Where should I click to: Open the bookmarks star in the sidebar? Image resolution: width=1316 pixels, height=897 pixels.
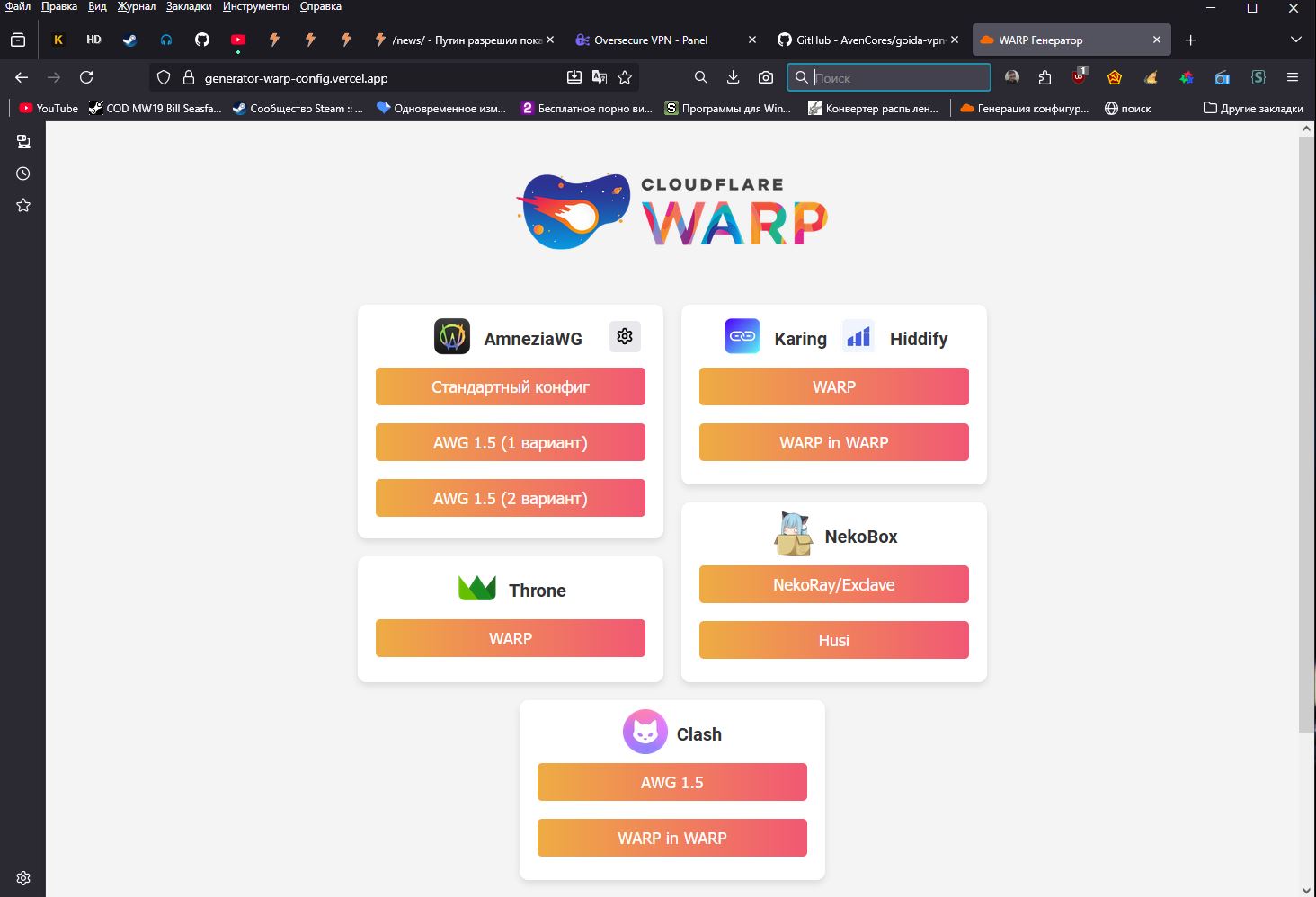point(23,206)
